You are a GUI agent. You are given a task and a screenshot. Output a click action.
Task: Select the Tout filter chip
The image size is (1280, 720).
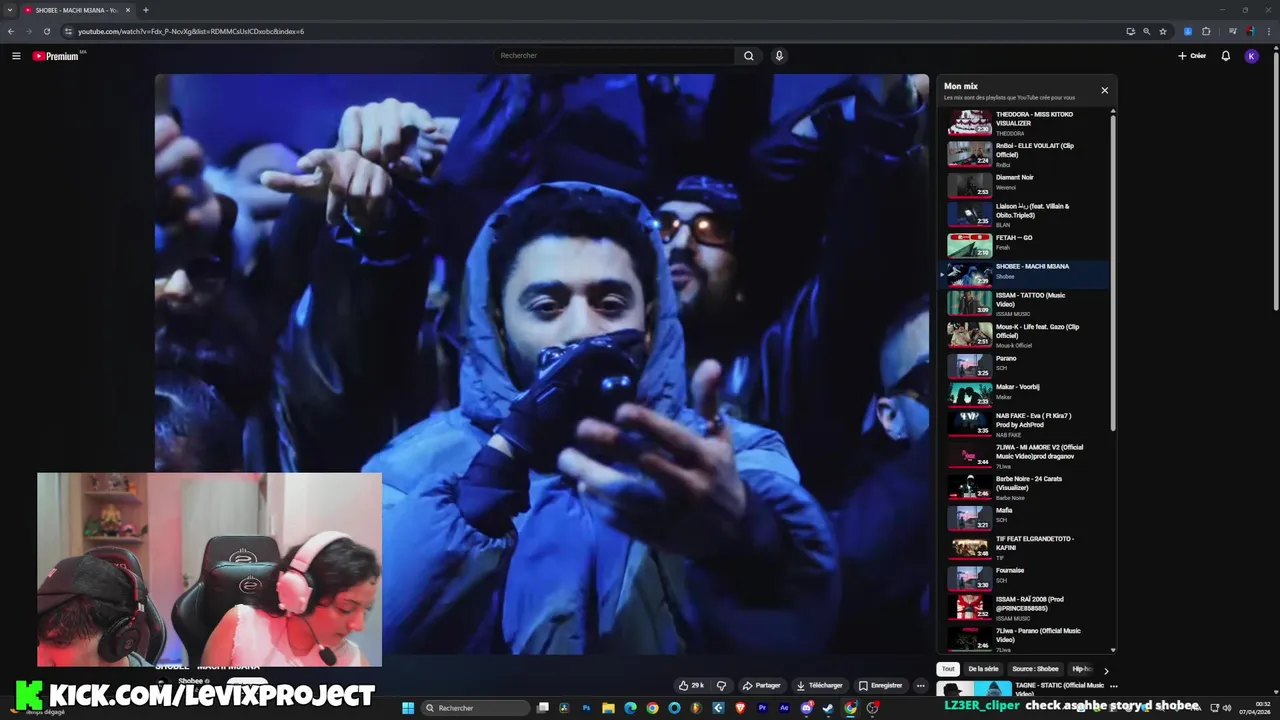[948, 669]
